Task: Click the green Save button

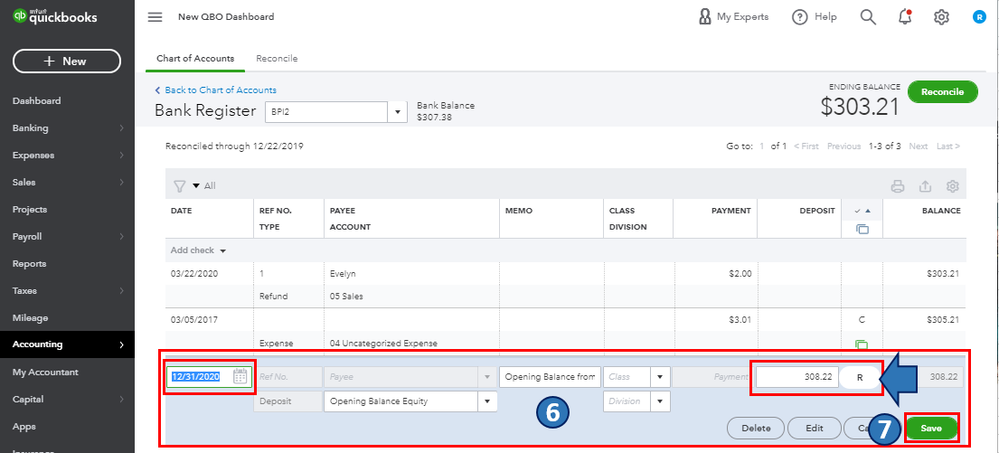Action: [x=931, y=428]
